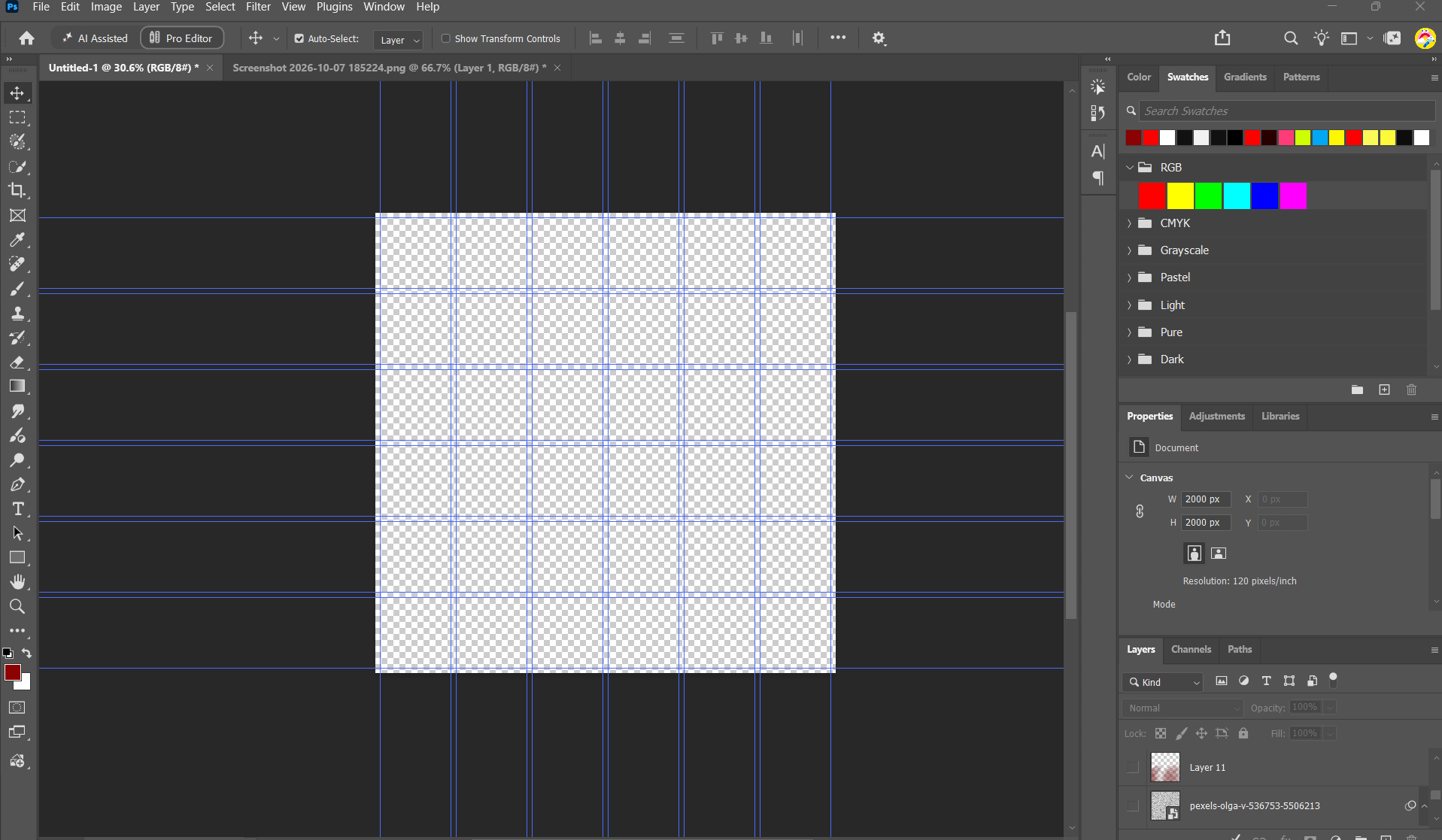Switch to the Gradients tab
The height and width of the screenshot is (840, 1442).
click(1245, 77)
